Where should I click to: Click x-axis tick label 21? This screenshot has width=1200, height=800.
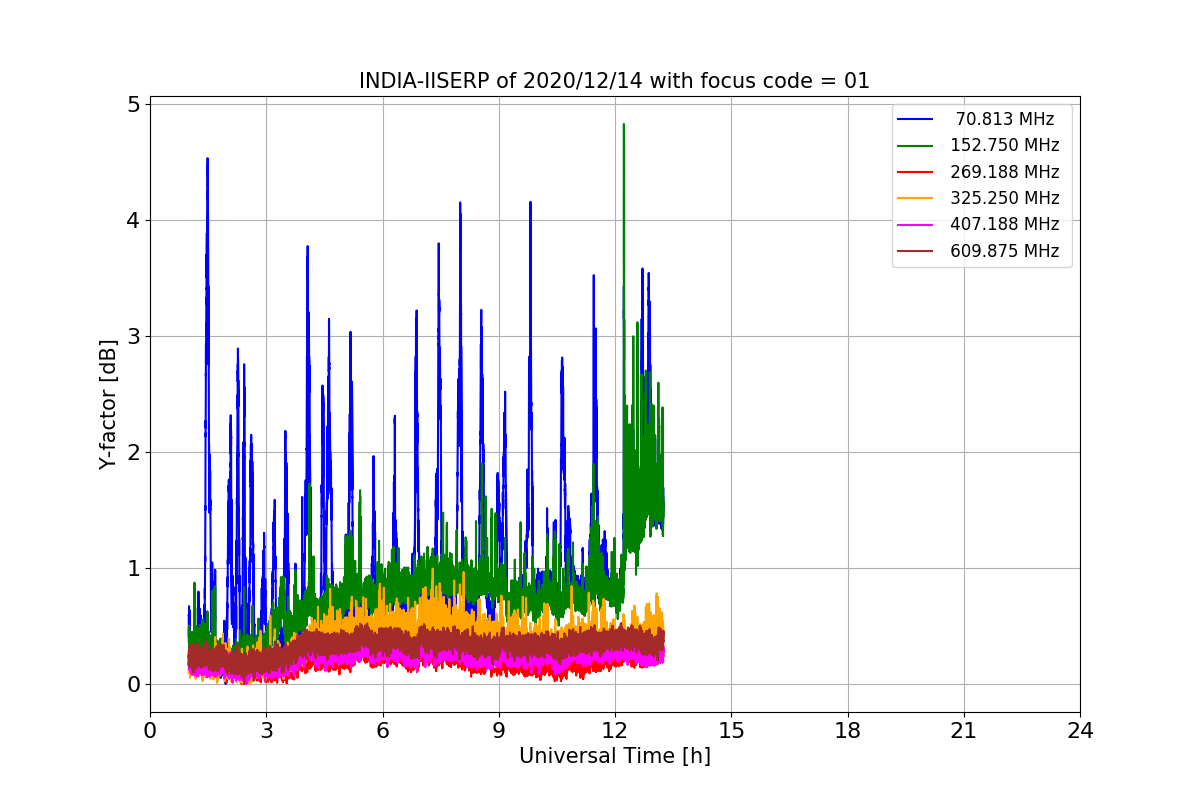(964, 731)
